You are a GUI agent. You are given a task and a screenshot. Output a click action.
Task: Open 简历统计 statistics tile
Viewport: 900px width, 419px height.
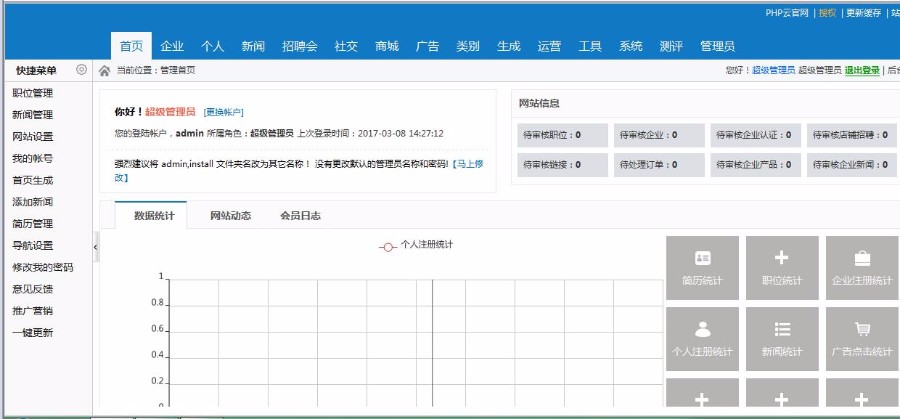[x=702, y=268]
